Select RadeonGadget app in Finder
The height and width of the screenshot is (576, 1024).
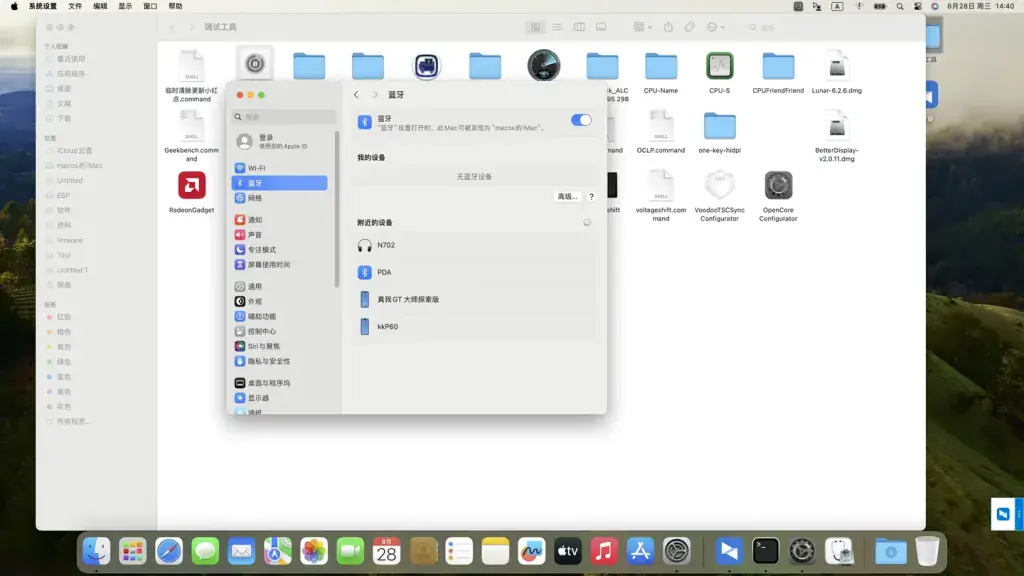[x=191, y=192]
